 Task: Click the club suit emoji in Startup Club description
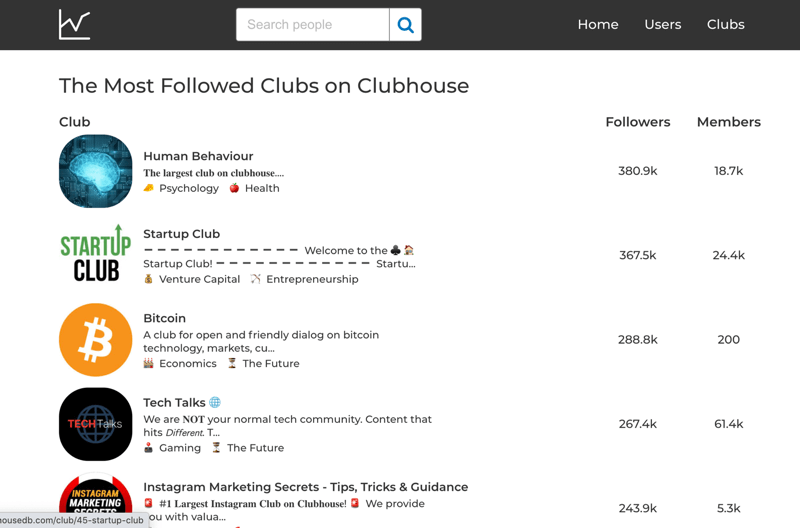tap(395, 250)
